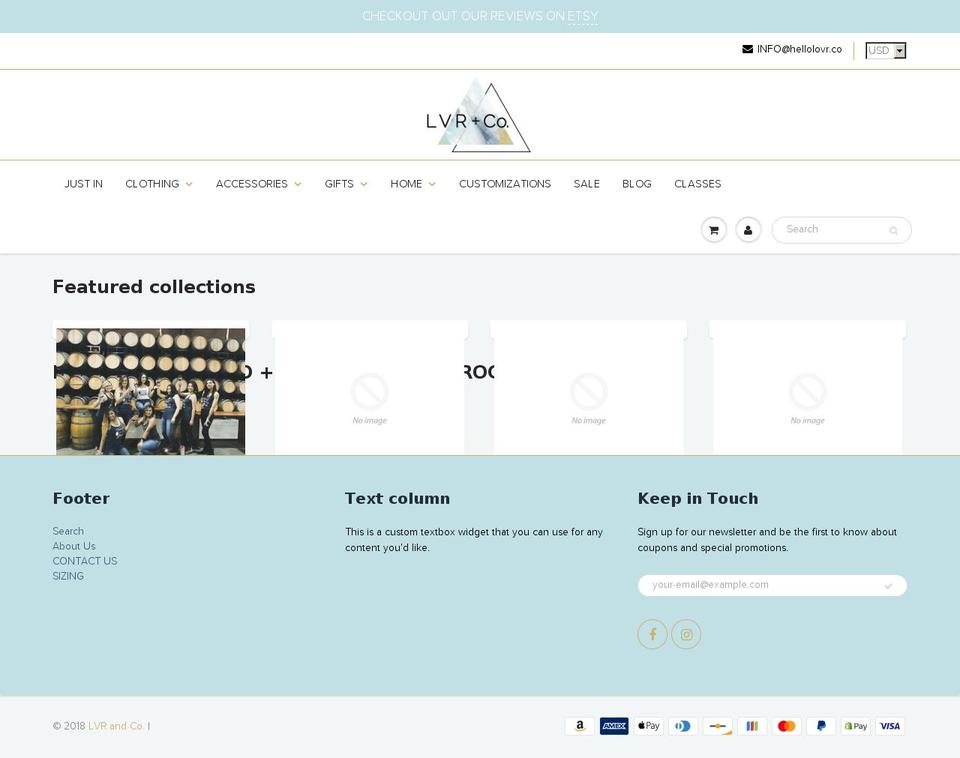This screenshot has width=960, height=758.
Task: Click the Sizing footer link
Action: (68, 576)
